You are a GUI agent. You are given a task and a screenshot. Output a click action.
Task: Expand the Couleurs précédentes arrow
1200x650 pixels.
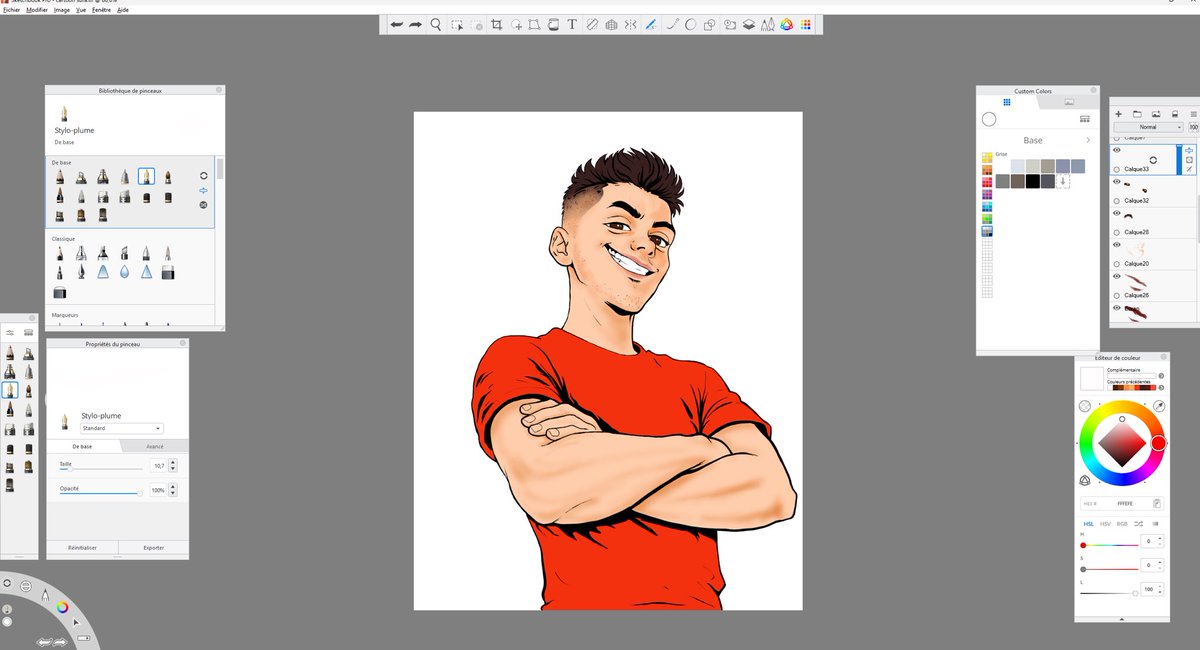(1161, 388)
